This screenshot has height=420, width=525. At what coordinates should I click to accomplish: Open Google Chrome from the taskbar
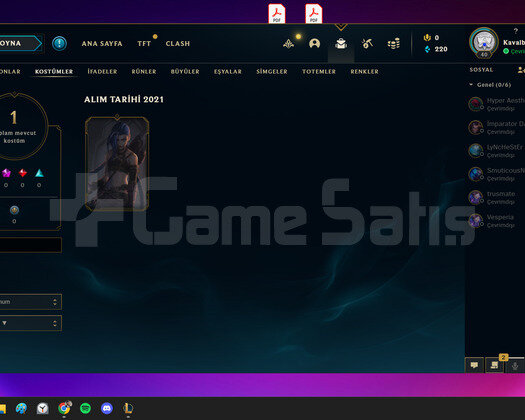(64, 408)
